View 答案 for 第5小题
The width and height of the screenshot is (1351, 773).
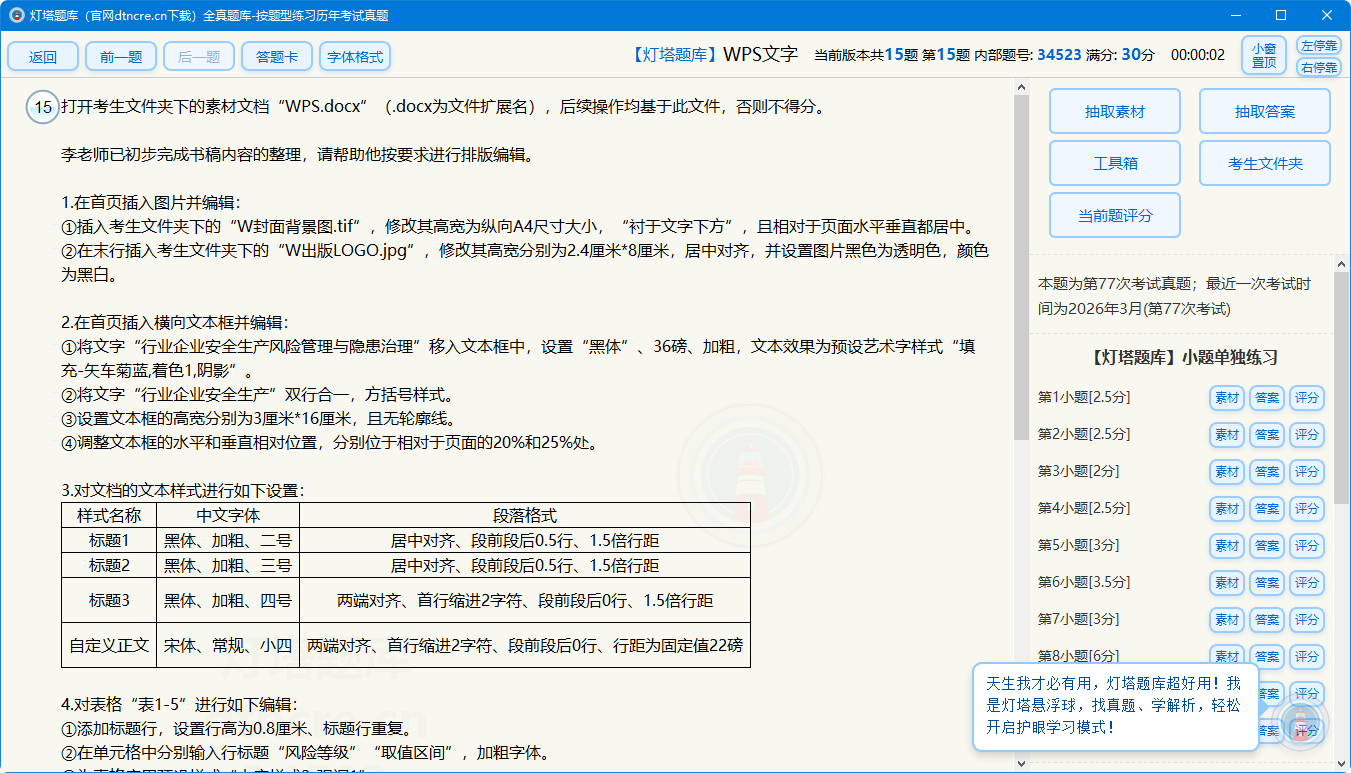(x=1267, y=546)
